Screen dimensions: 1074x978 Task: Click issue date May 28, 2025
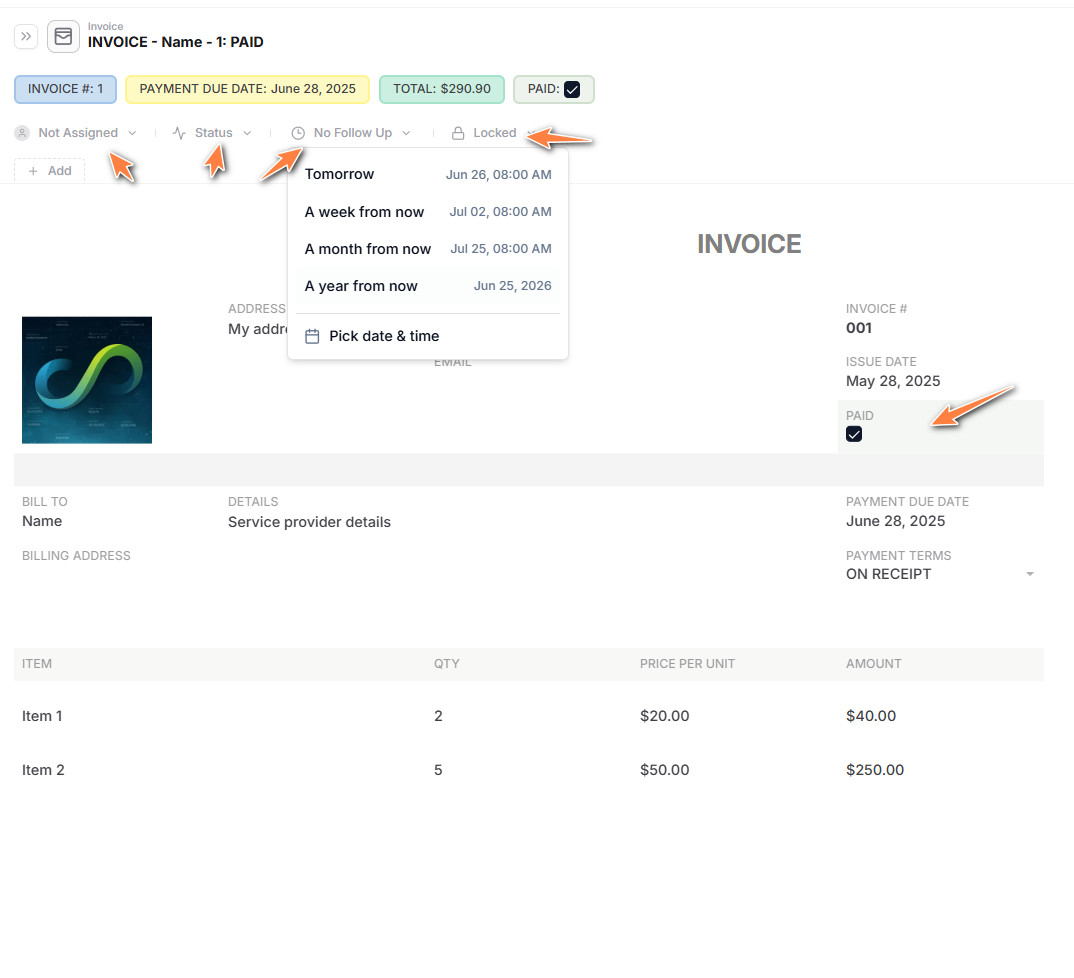(893, 381)
